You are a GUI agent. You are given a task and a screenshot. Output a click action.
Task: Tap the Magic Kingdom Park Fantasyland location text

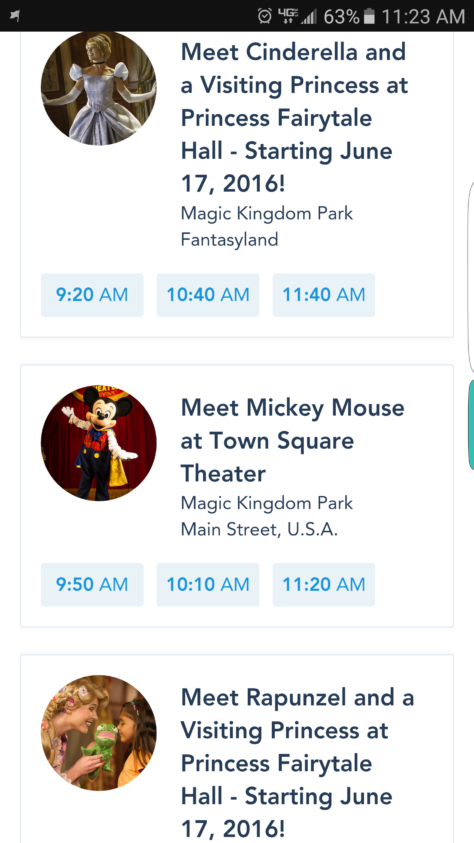click(x=267, y=226)
